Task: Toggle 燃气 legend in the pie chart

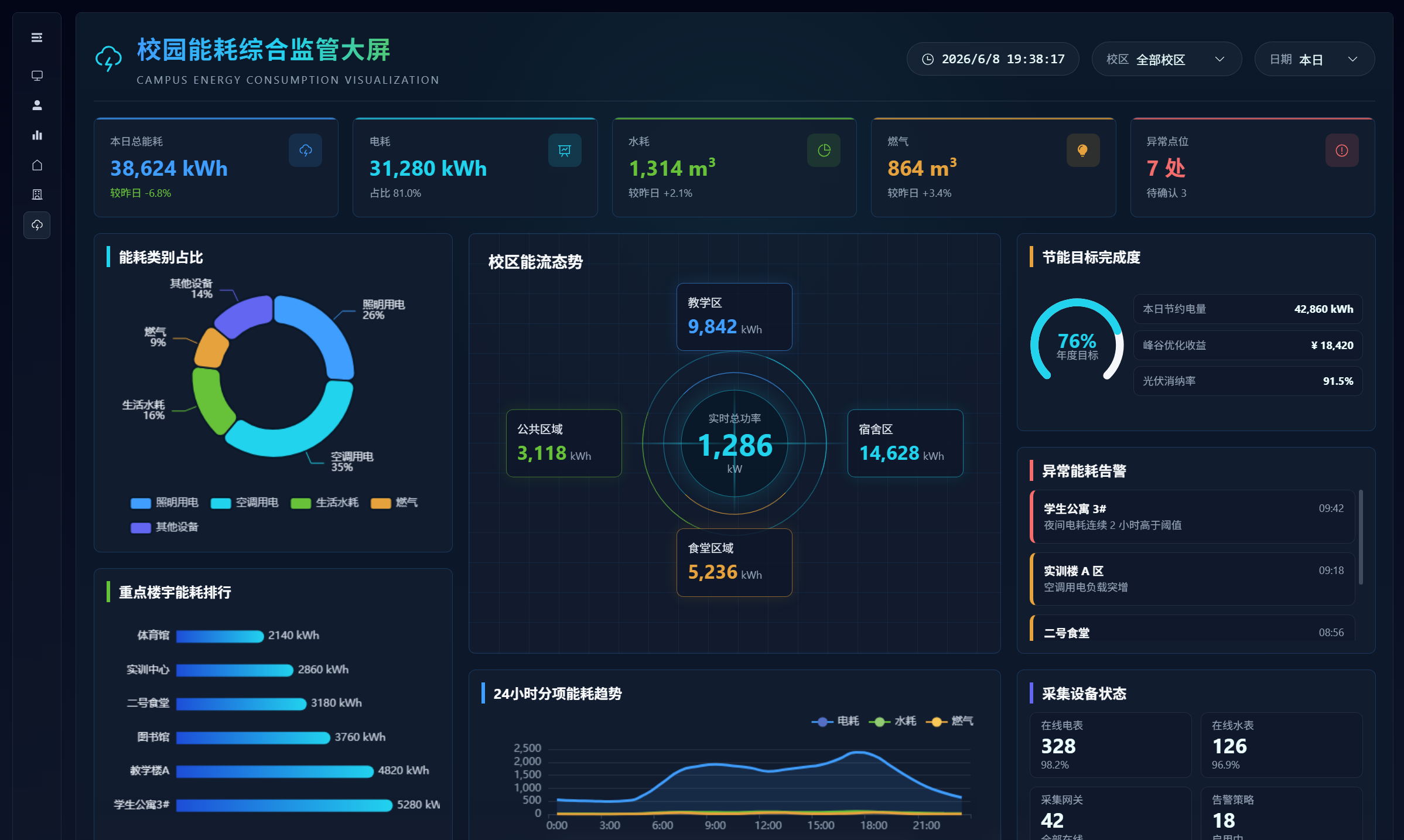Action: point(394,503)
